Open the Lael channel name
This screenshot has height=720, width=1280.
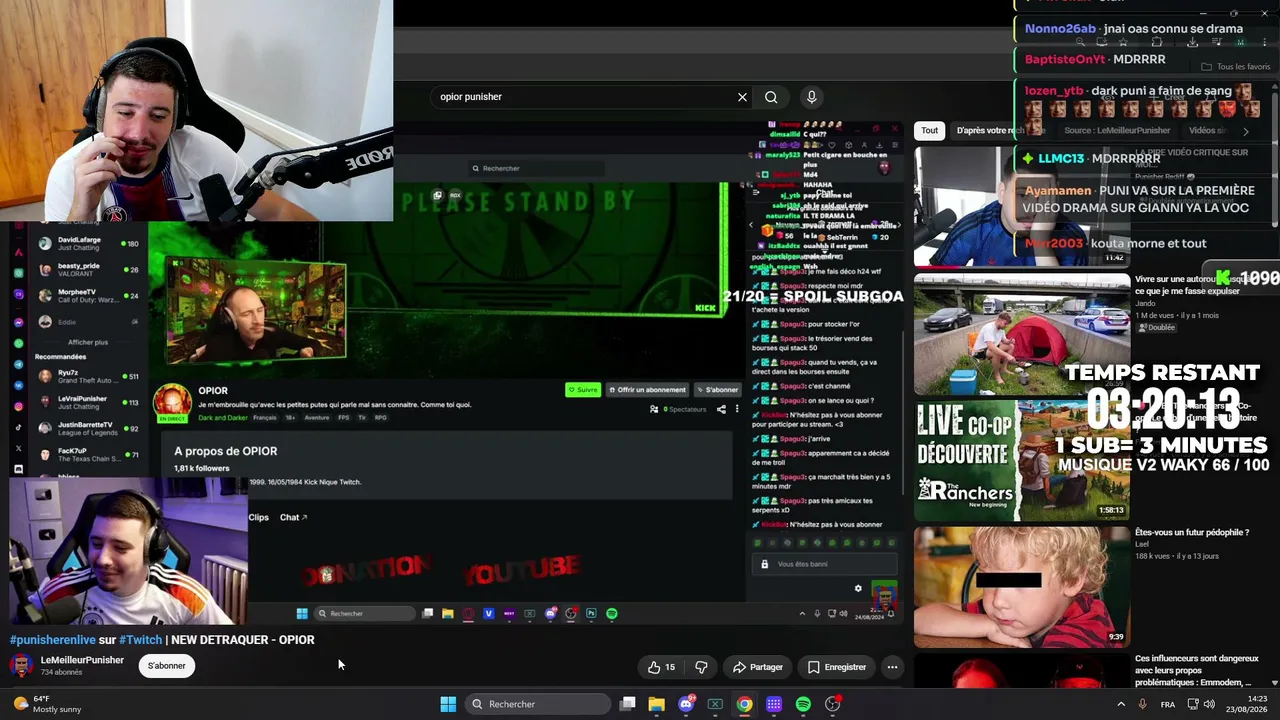pos(1144,545)
